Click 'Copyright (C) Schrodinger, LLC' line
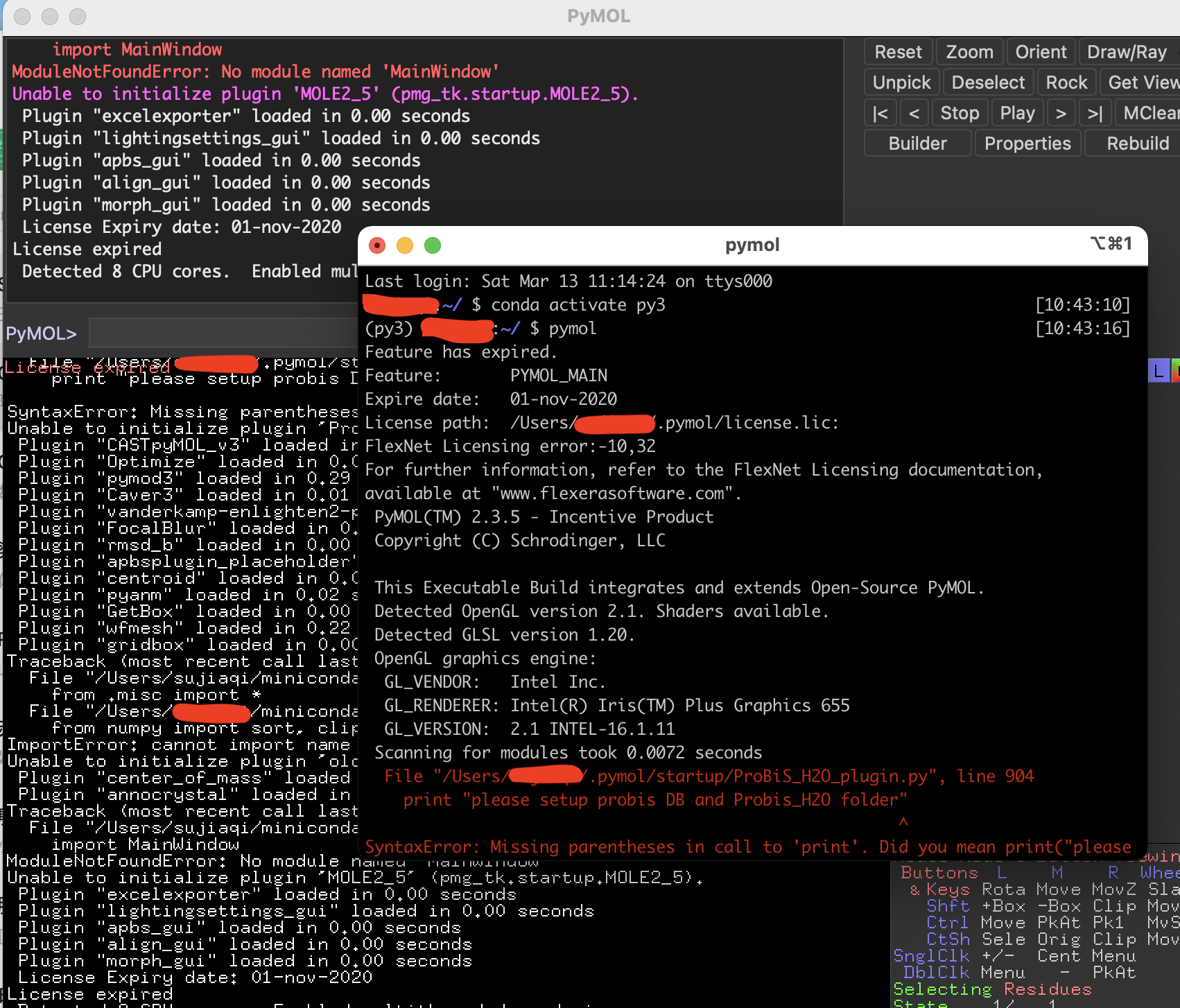The height and width of the screenshot is (1008, 1180). pyautogui.click(x=520, y=541)
